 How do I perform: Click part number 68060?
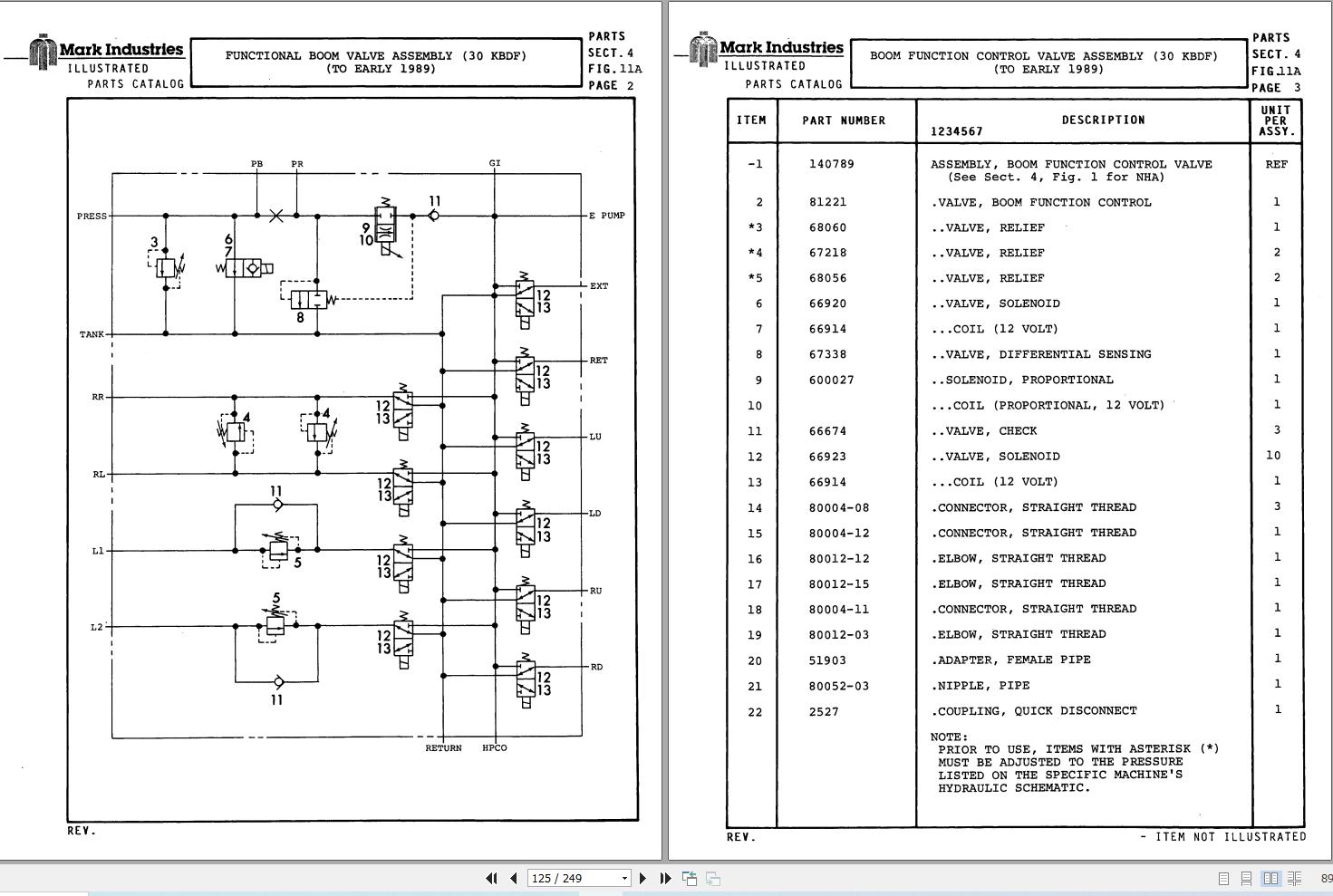coord(827,227)
